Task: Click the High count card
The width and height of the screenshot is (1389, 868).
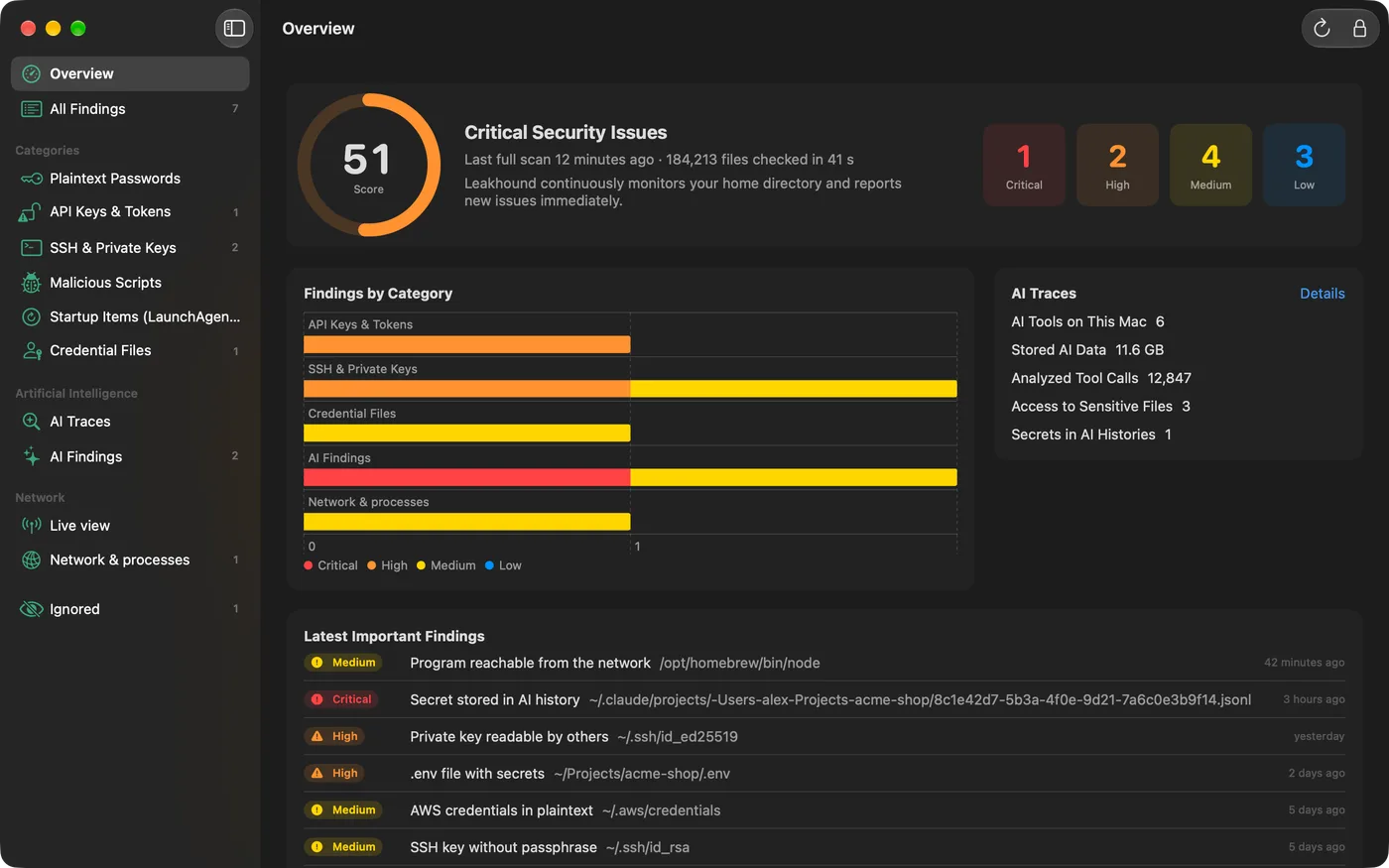Action: [x=1117, y=165]
